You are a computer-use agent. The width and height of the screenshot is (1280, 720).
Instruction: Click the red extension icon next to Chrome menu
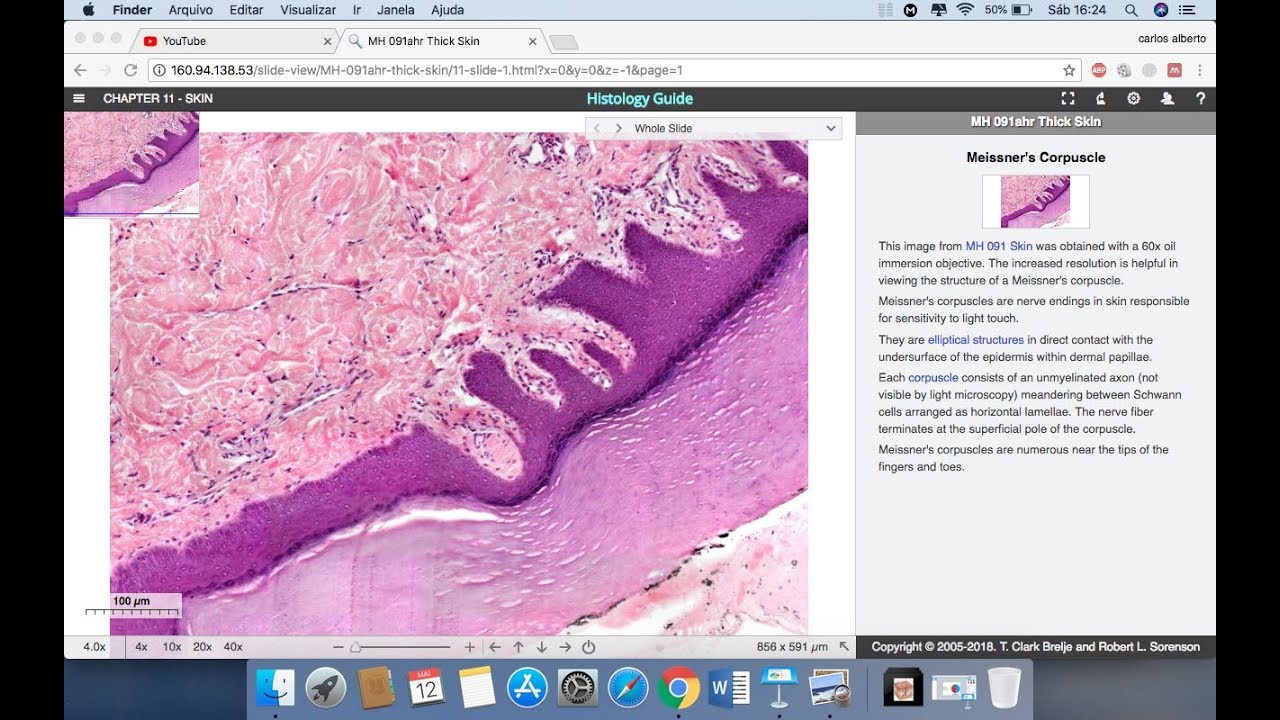click(1174, 70)
